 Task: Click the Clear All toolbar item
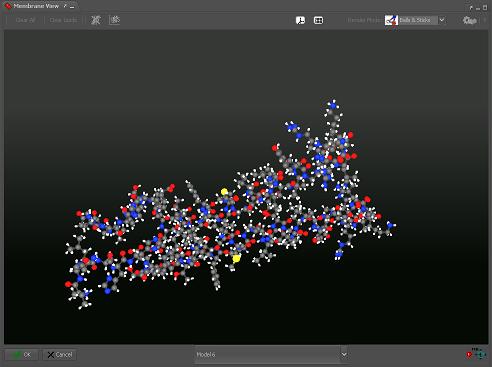point(25,20)
